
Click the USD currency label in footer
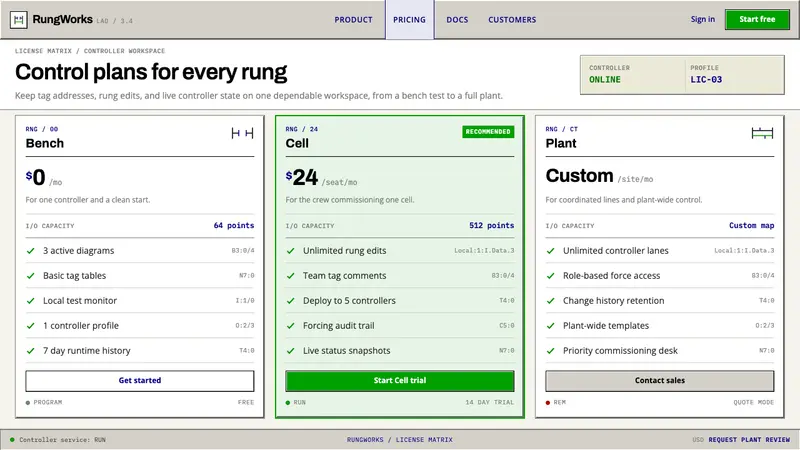click(698, 439)
